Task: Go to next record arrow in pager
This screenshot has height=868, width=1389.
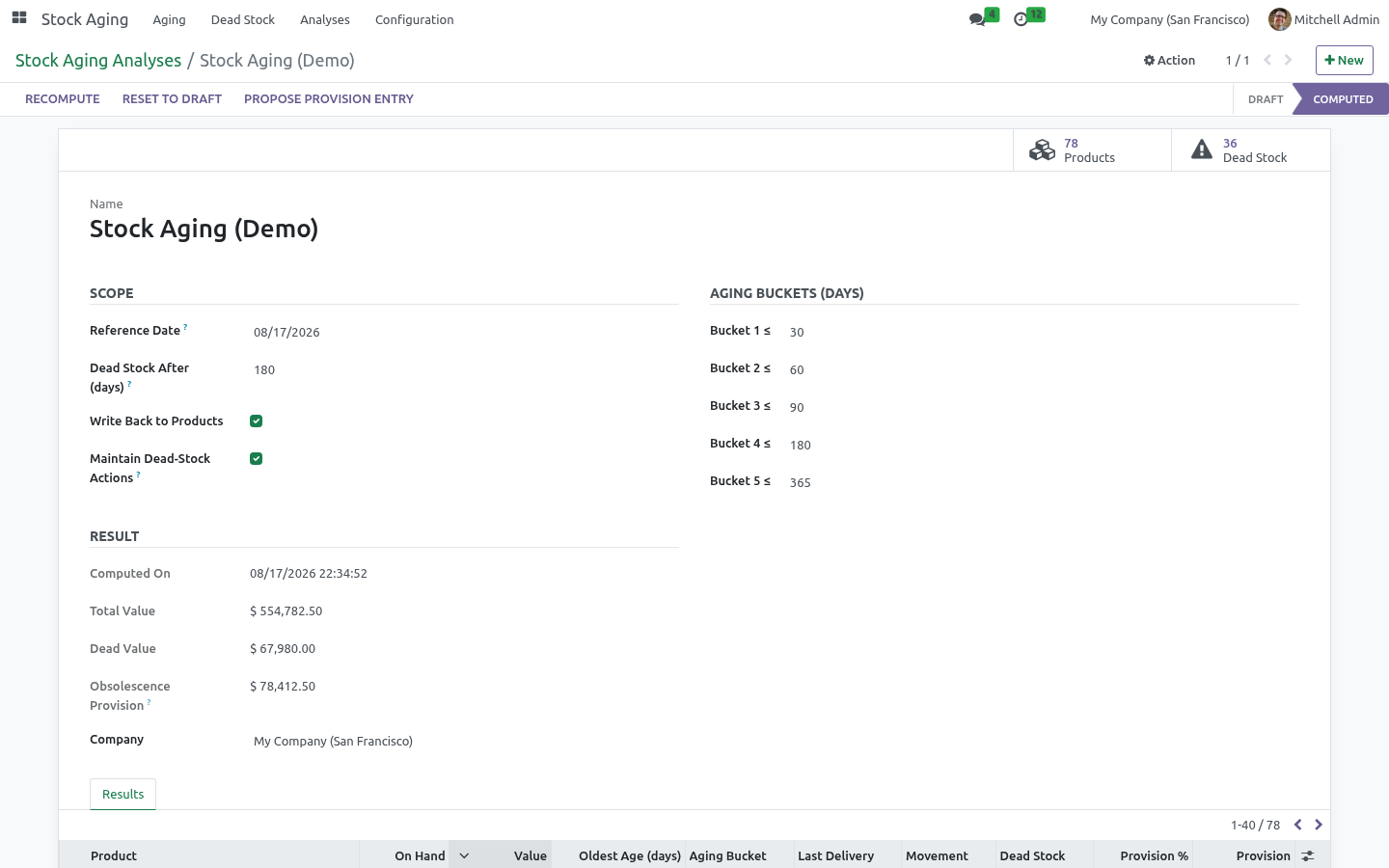Action: point(1288,60)
